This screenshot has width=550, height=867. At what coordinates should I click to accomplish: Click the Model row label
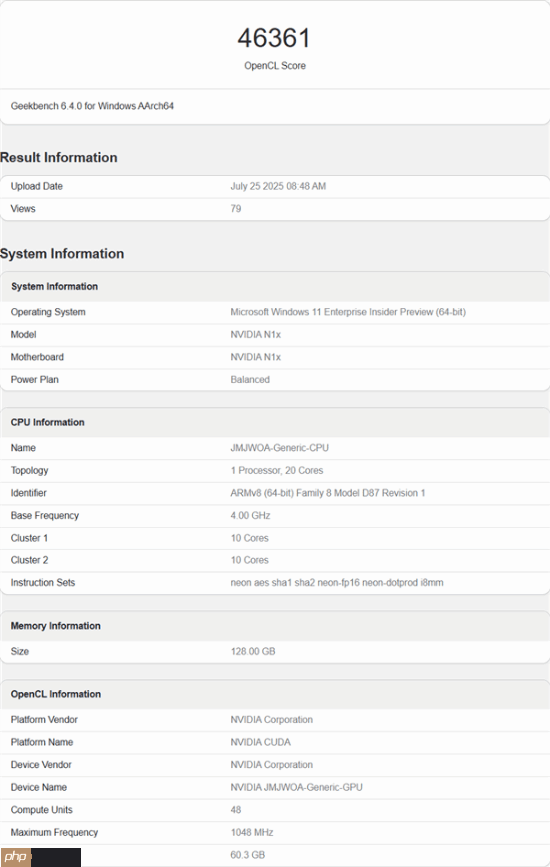[23, 335]
